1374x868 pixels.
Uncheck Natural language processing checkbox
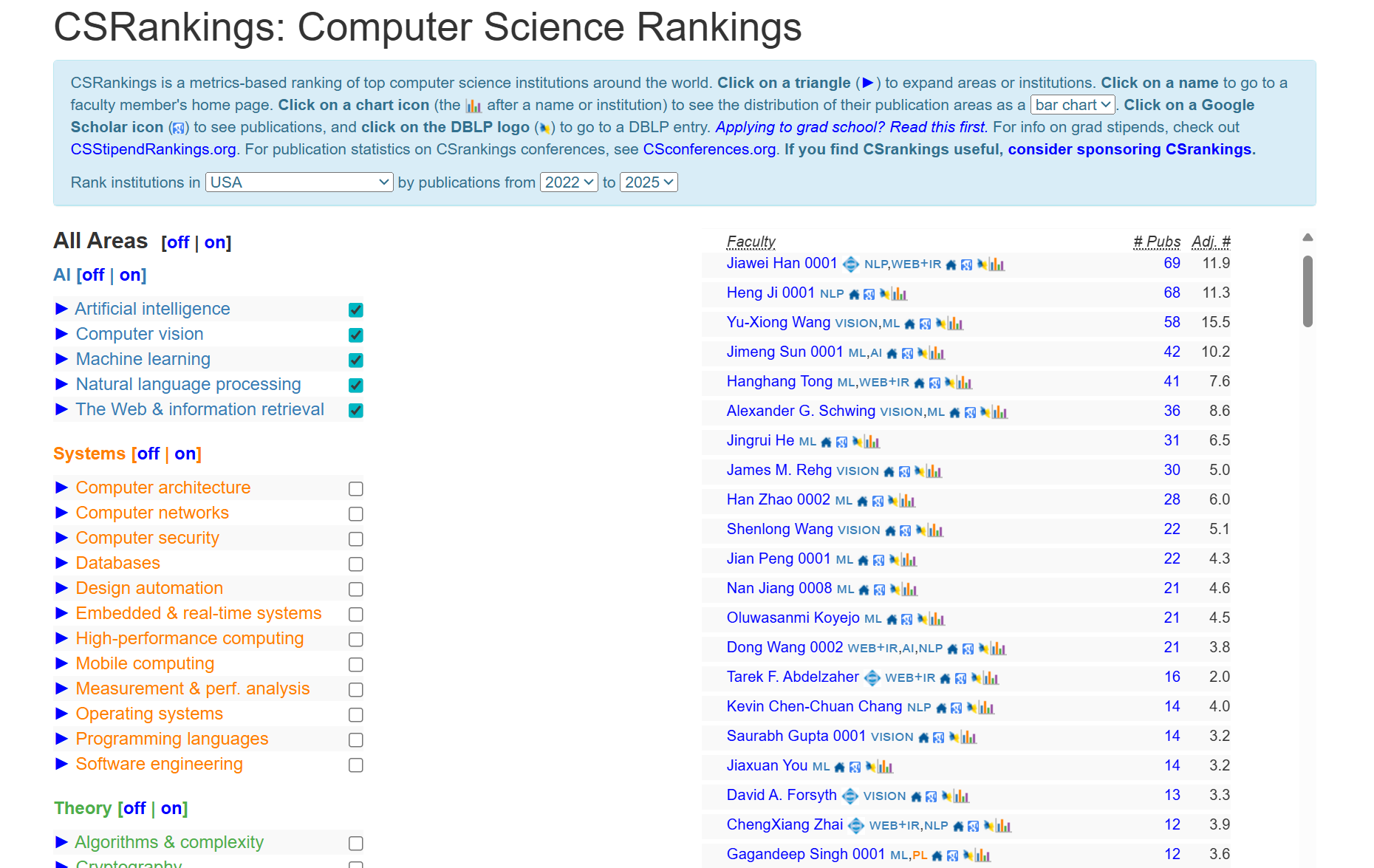[x=356, y=386]
